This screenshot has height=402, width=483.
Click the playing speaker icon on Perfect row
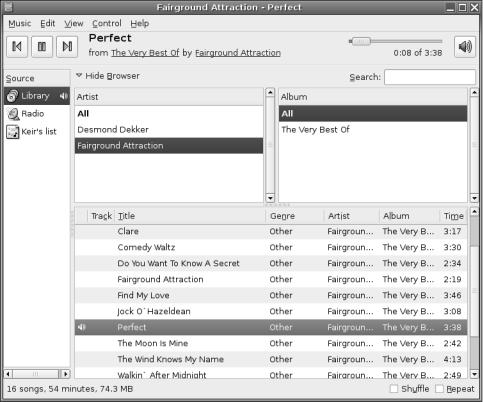tap(82, 327)
